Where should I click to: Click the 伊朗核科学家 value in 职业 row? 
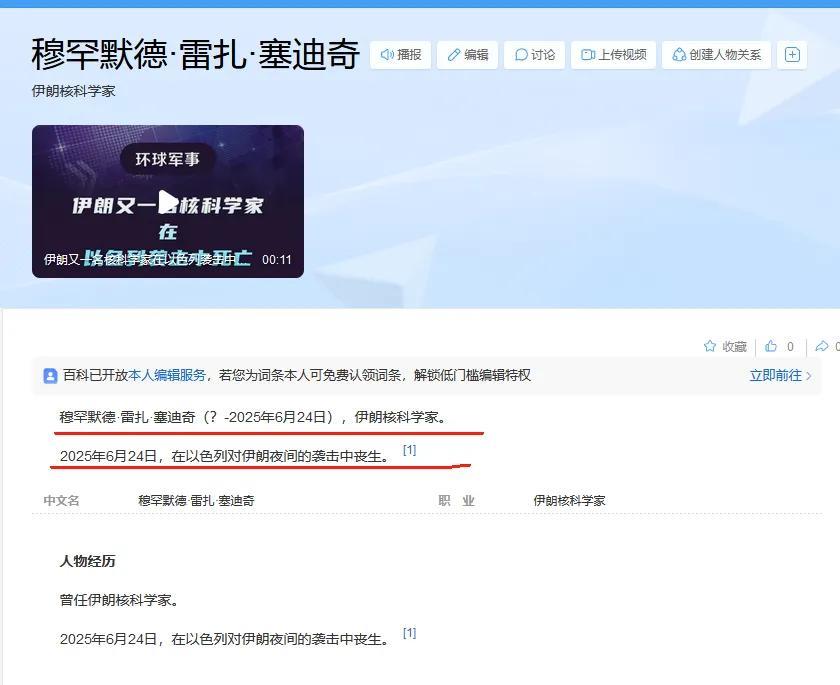pyautogui.click(x=569, y=501)
